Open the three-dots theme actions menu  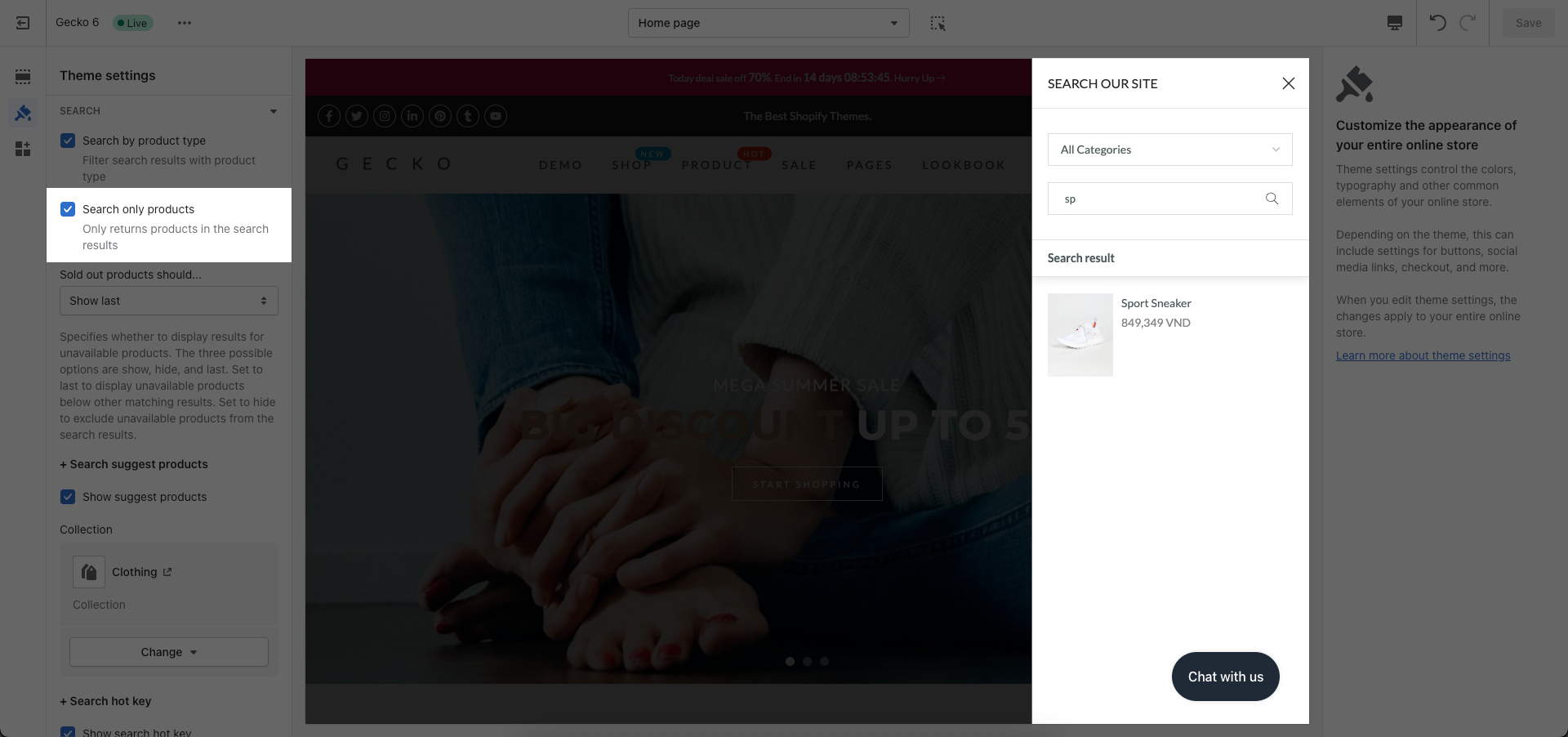coord(185,23)
